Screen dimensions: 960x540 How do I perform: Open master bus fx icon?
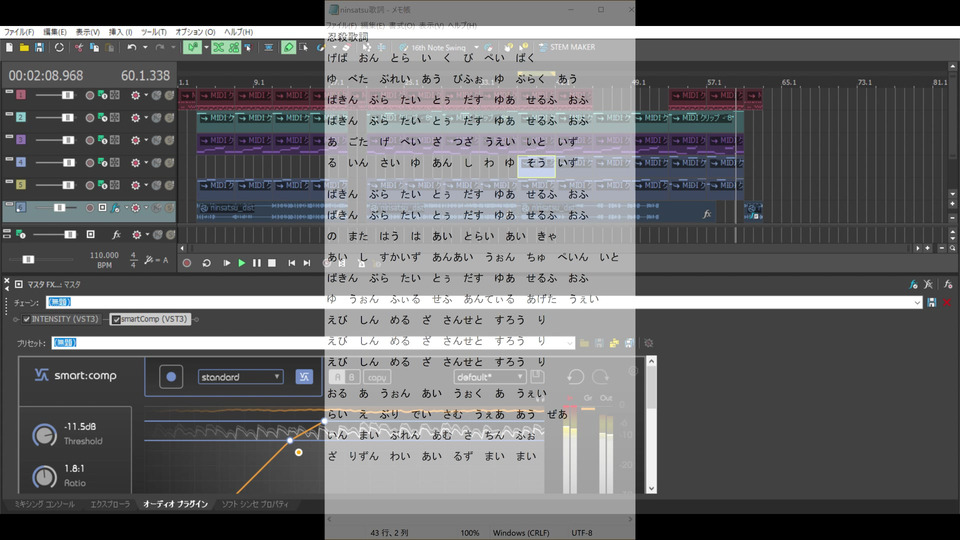pyautogui.click(x=116, y=234)
